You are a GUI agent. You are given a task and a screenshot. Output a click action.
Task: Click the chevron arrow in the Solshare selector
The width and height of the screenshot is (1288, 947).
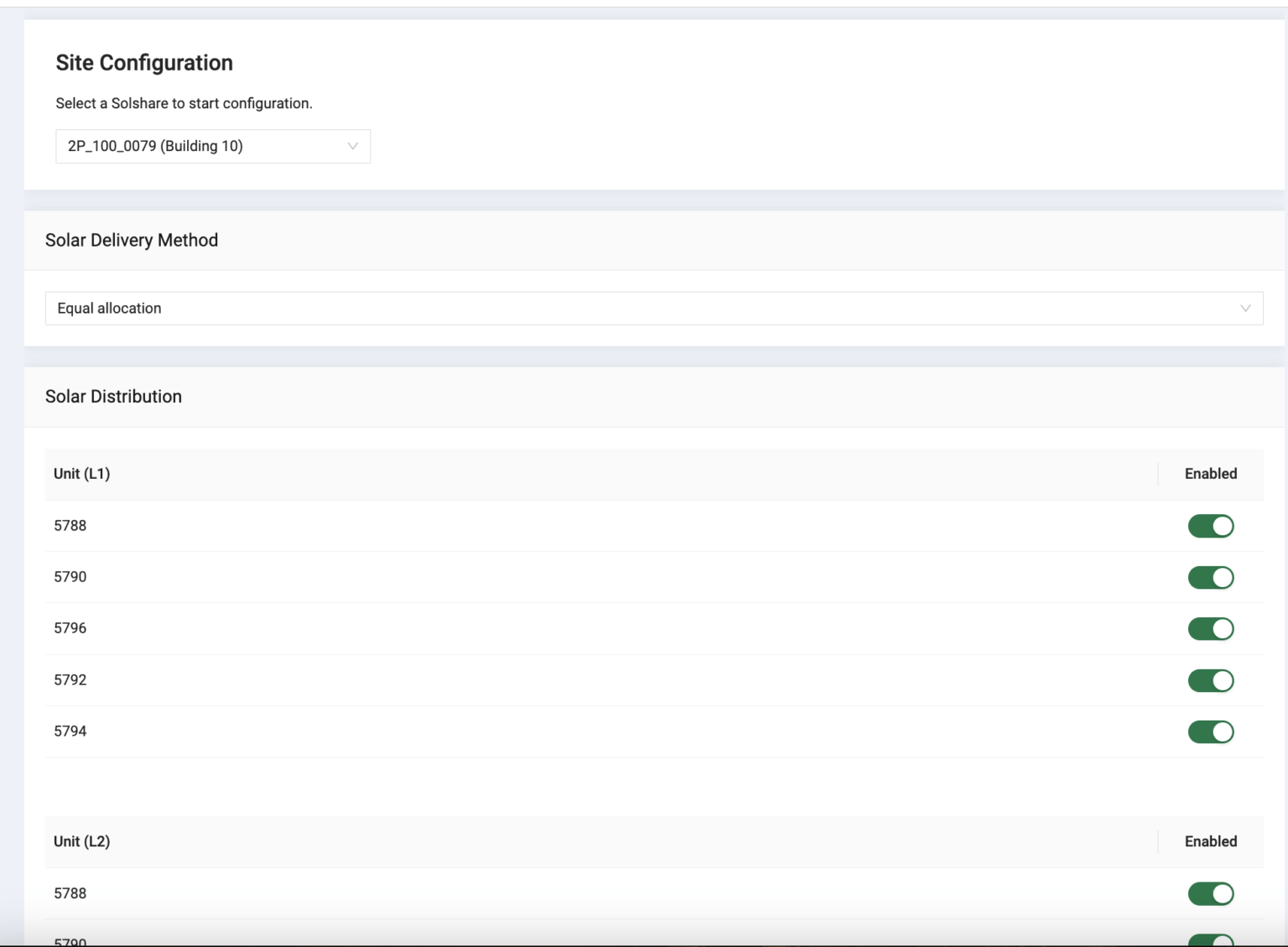[353, 146]
